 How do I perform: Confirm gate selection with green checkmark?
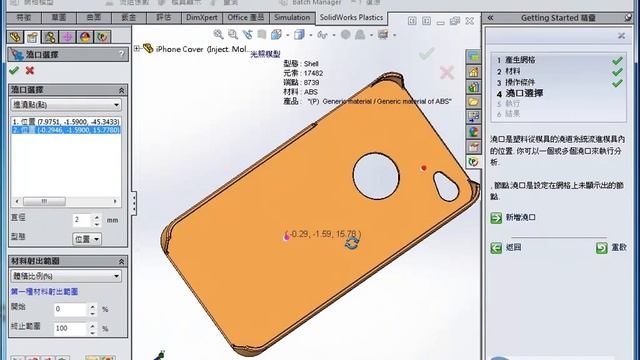coord(14,71)
